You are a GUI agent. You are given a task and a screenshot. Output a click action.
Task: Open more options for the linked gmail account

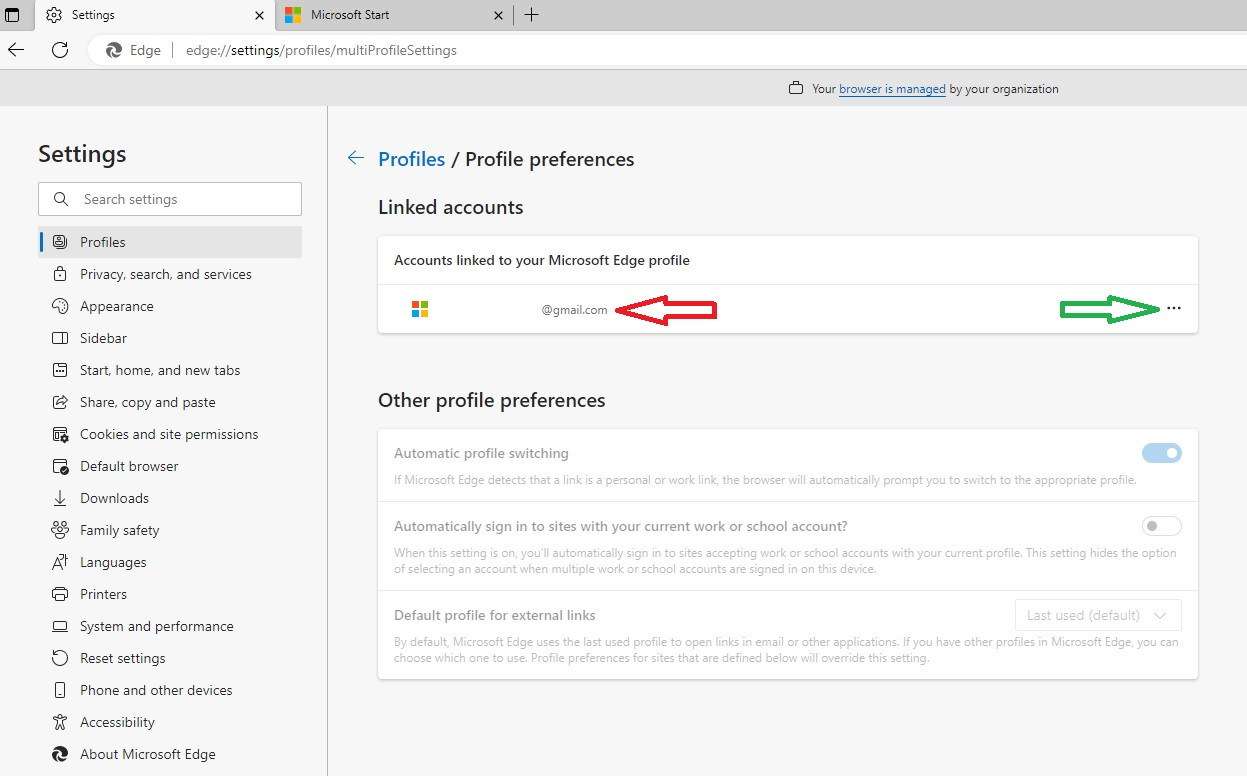click(x=1174, y=309)
